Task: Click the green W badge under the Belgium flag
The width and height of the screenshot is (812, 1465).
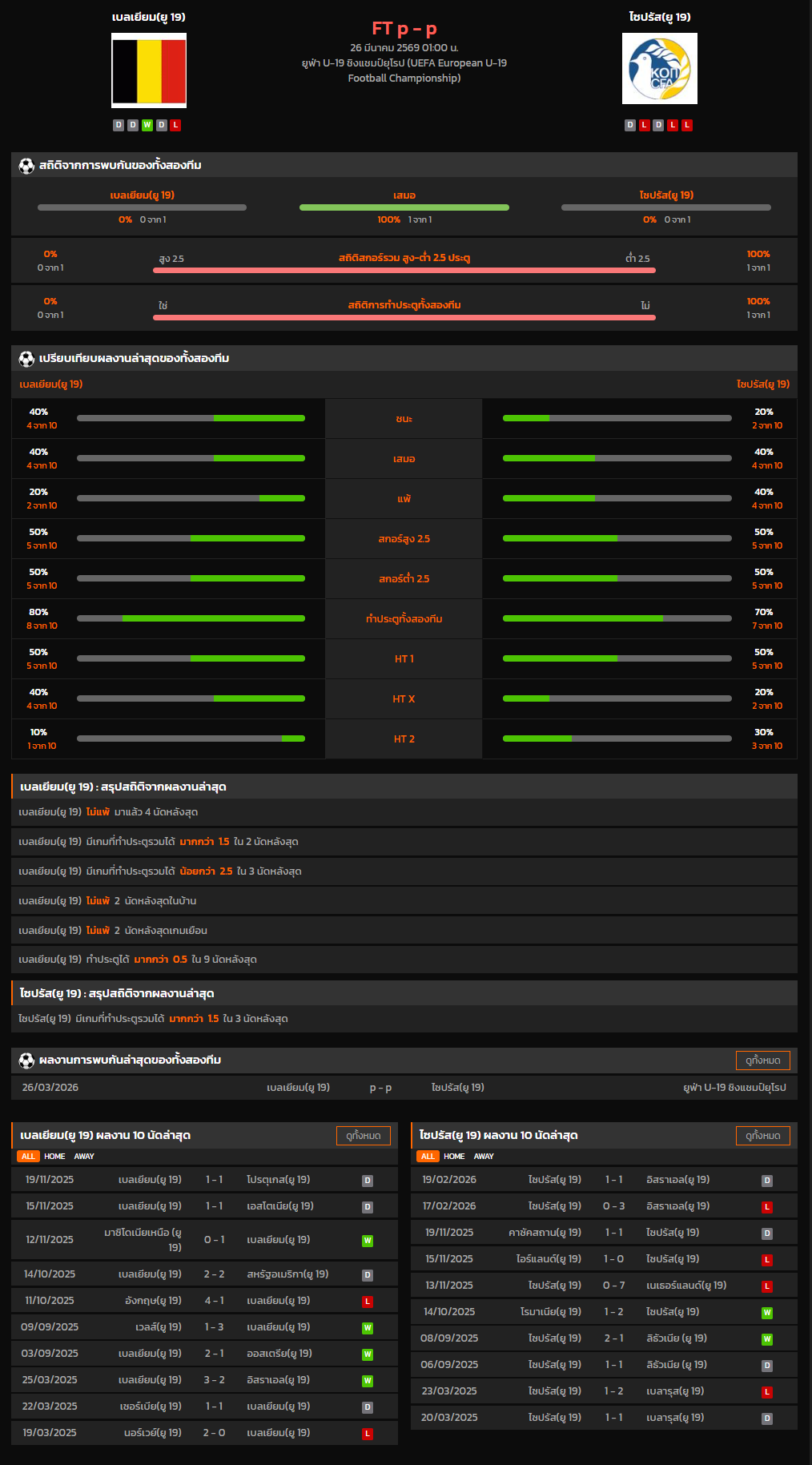Action: [147, 125]
